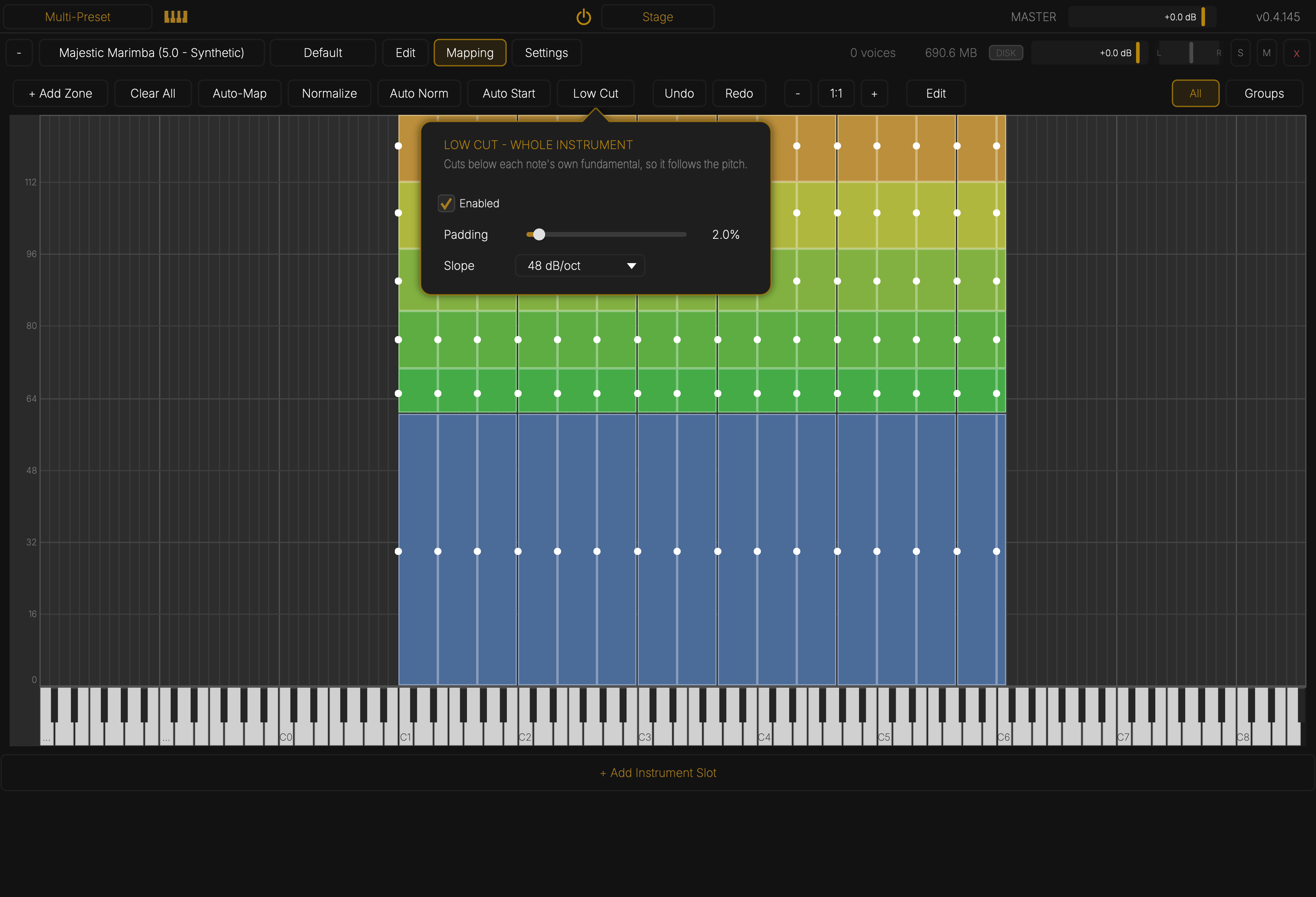Open the Default variant dropdown
Screen dimensions: 1316x897
[x=323, y=53]
